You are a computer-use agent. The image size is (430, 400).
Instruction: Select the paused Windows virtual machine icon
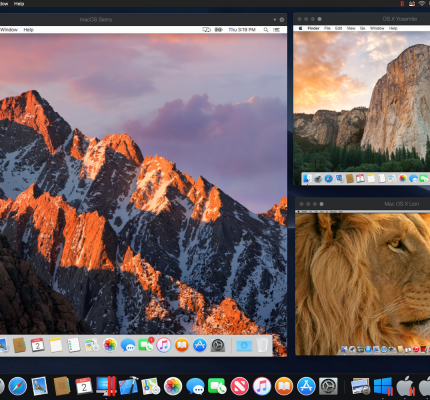(x=383, y=386)
